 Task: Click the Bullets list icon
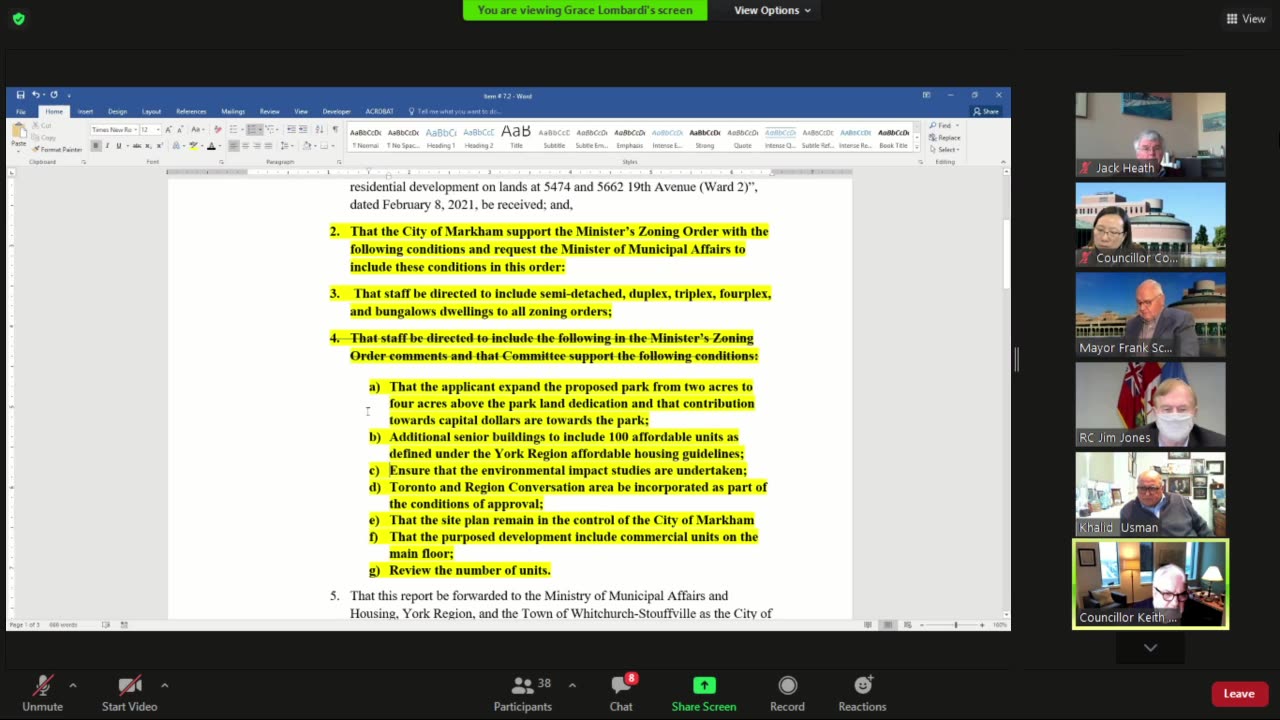[233, 130]
